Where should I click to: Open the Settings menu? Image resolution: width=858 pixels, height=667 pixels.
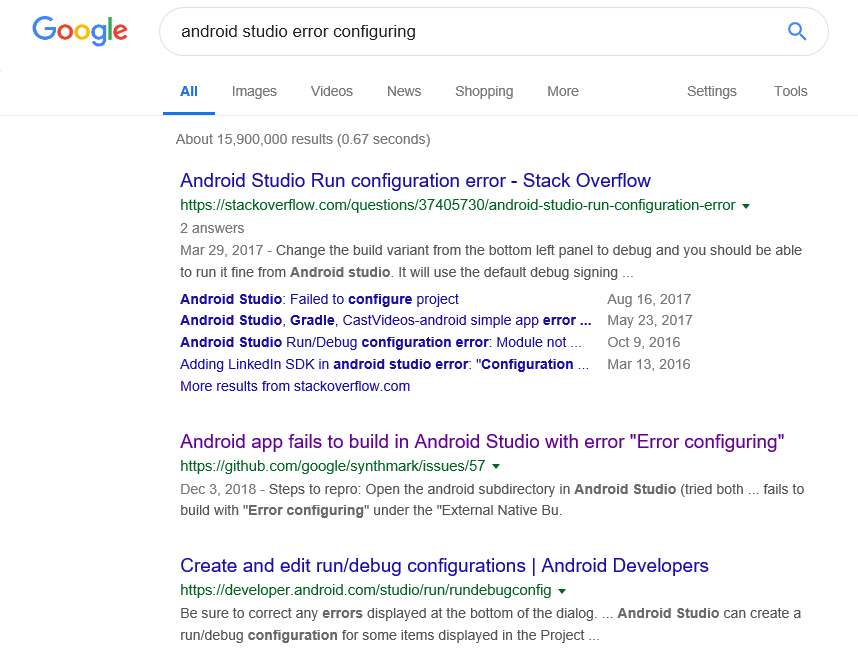click(711, 91)
